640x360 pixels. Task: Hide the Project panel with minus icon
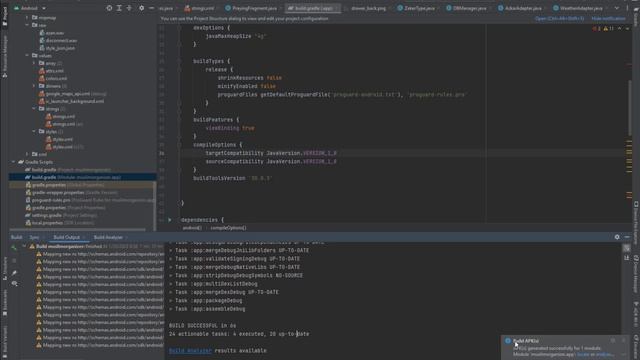[x=151, y=8]
